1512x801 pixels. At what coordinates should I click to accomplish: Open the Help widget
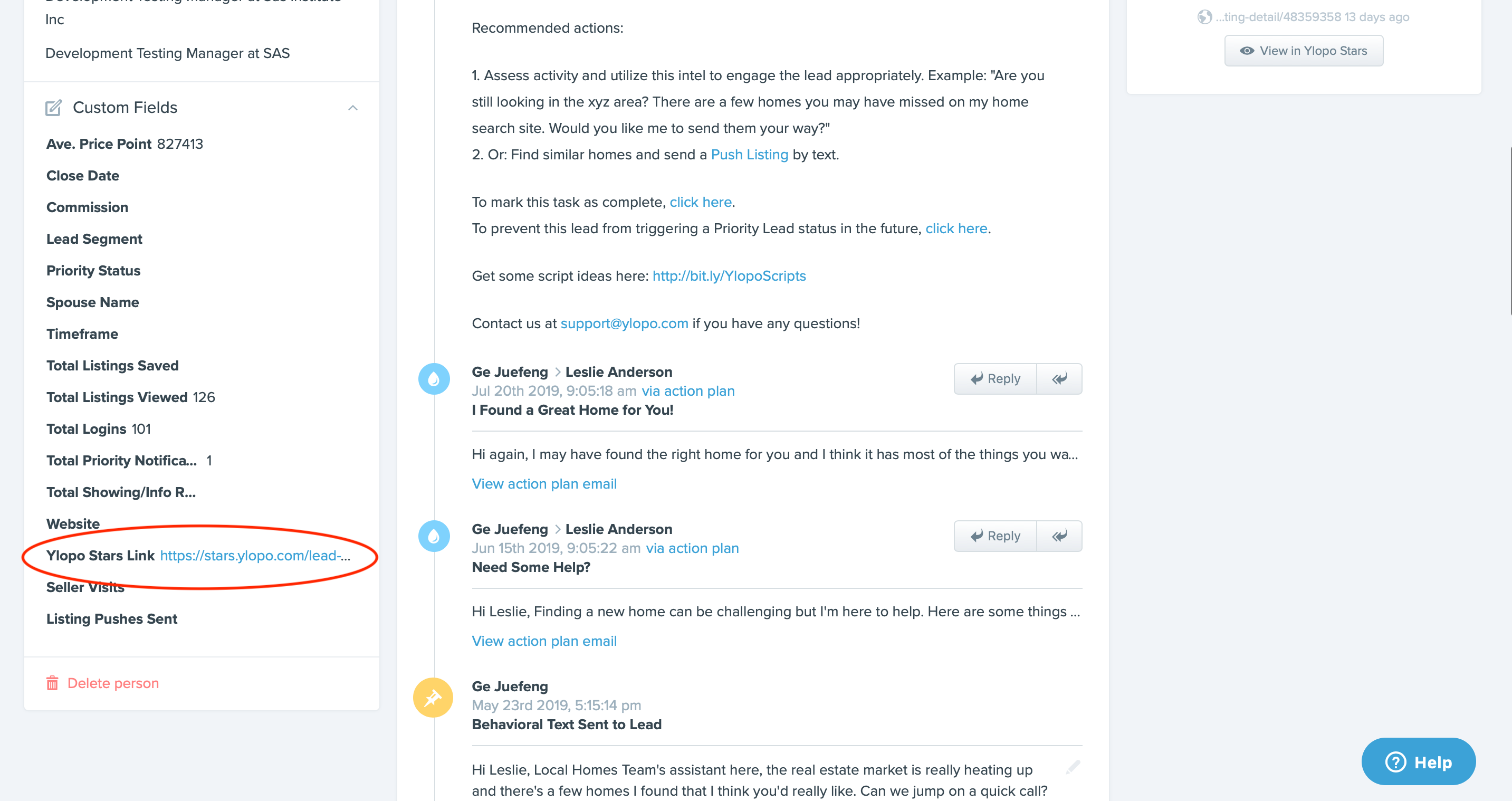[x=1418, y=761]
